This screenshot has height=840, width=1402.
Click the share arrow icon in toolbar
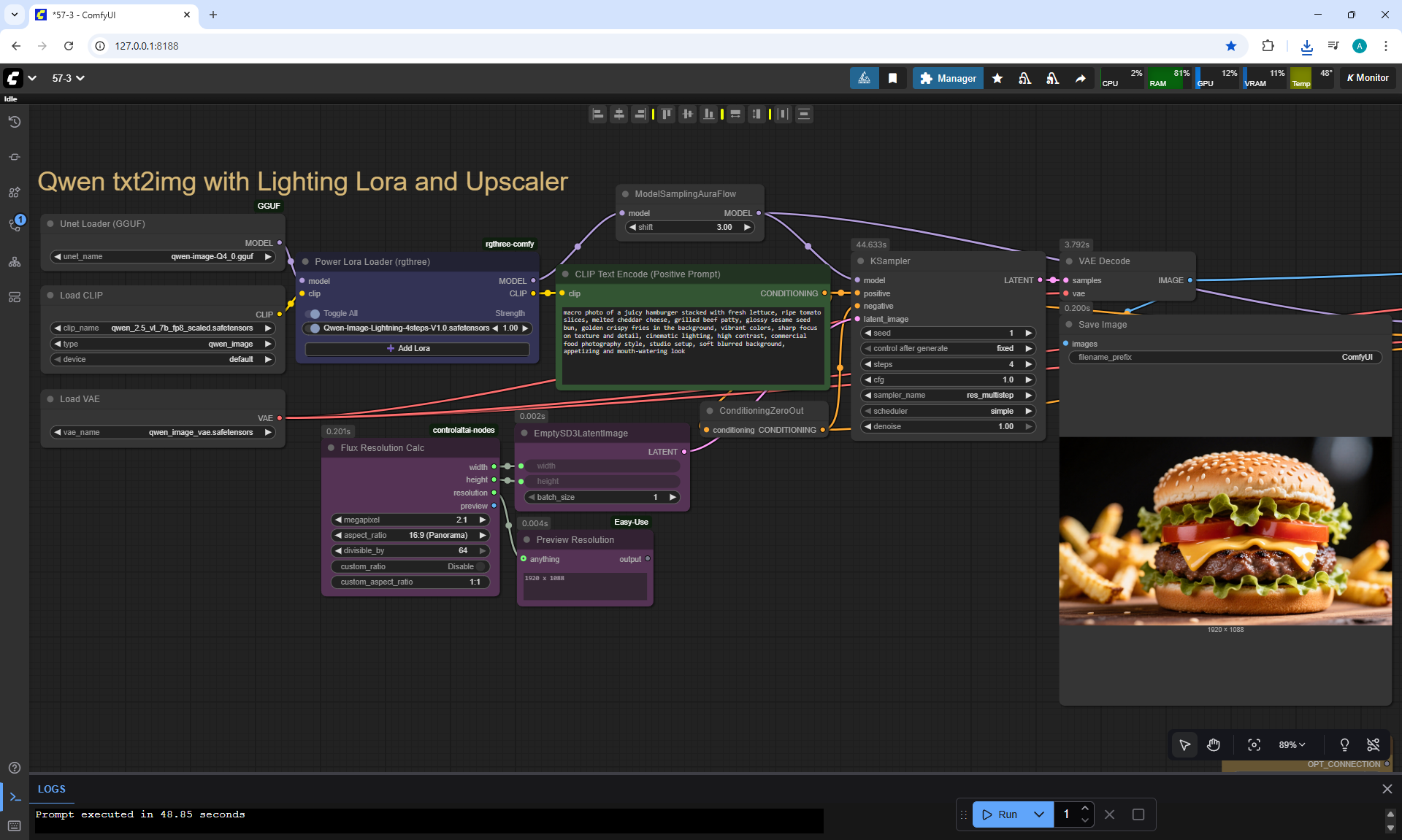[1080, 78]
